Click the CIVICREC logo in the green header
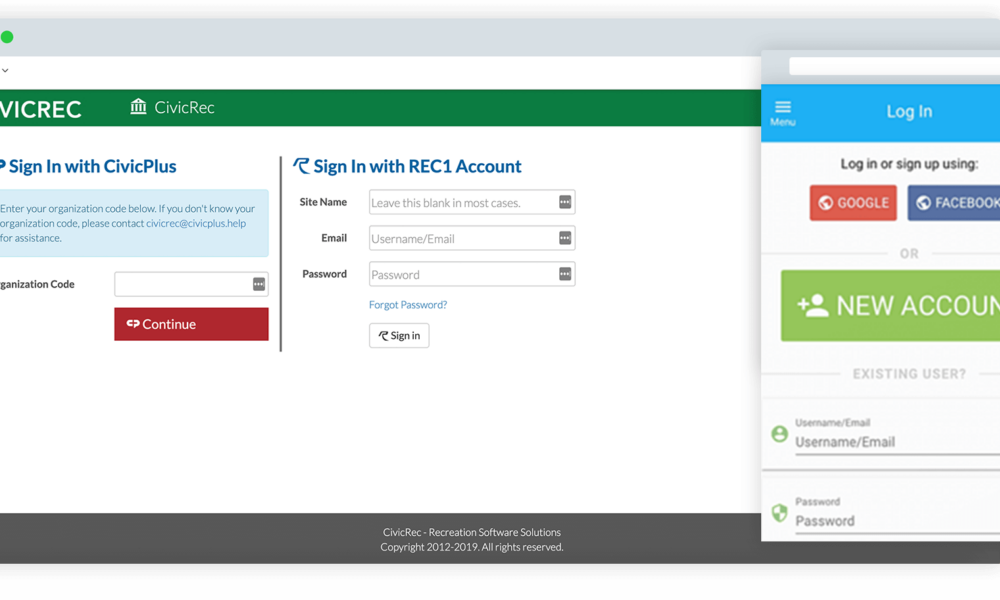Screen dimensions: 1000x600 click(41, 109)
